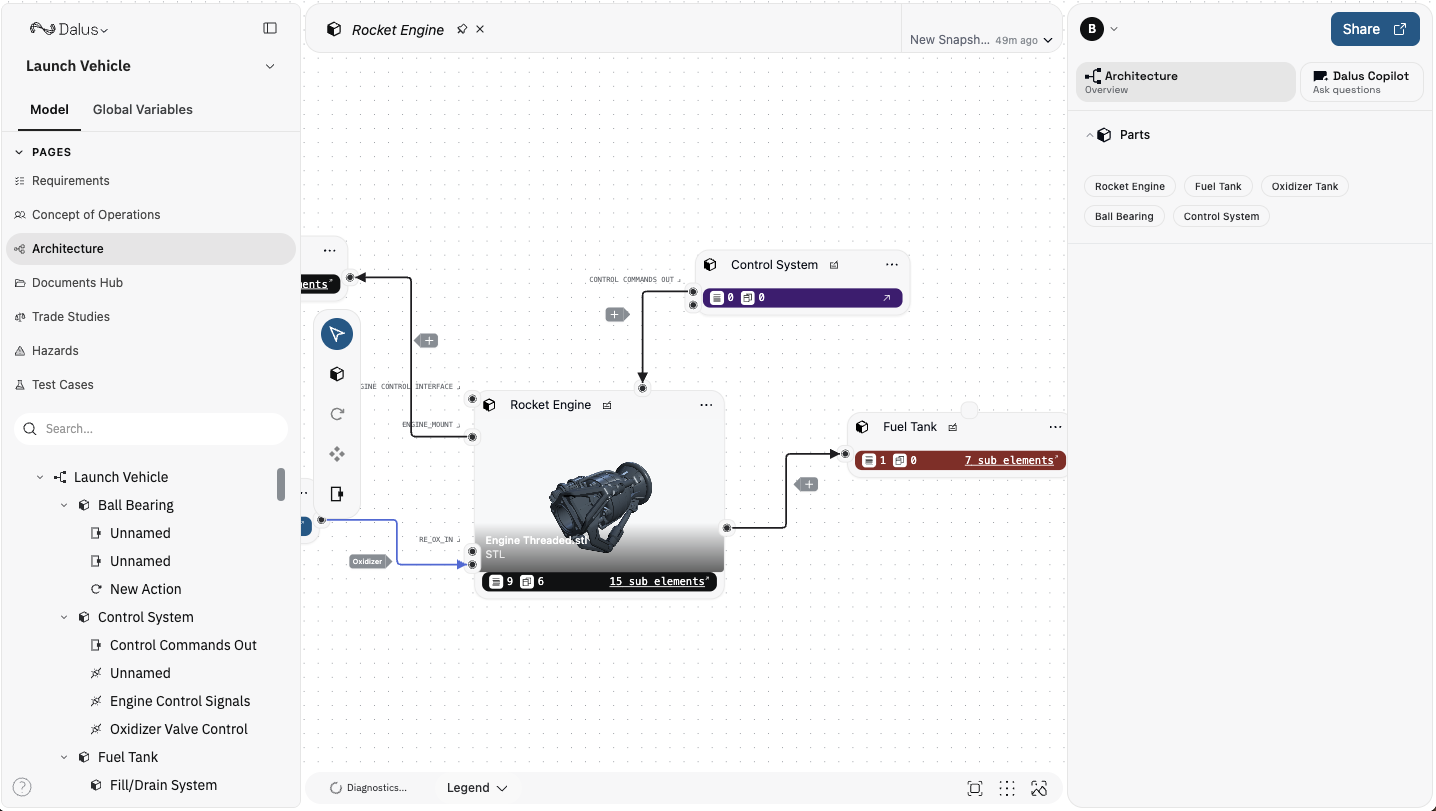Click the Rocket Engine requirements count icon
The width and height of the screenshot is (1436, 811).
[497, 582]
